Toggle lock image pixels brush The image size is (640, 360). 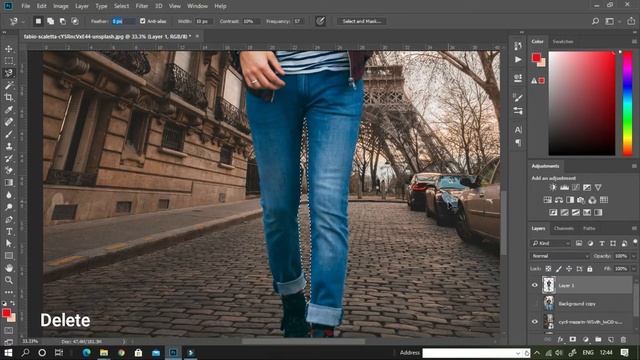tap(559, 269)
